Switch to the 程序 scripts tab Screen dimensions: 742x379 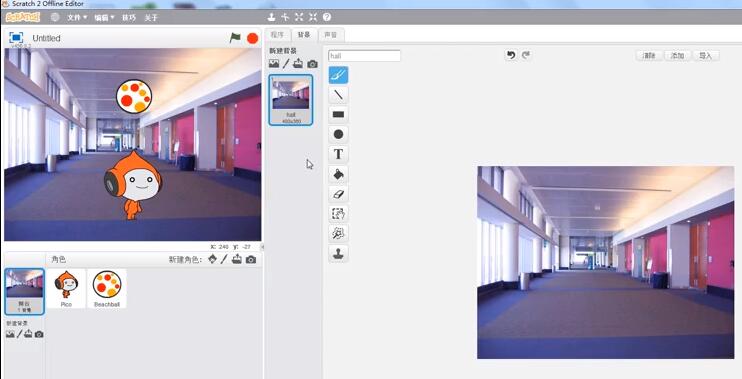point(278,35)
